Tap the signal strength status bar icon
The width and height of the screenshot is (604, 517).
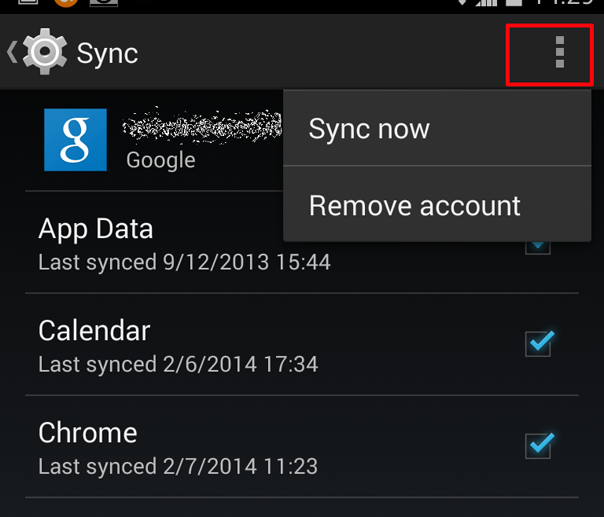[x=486, y=3]
